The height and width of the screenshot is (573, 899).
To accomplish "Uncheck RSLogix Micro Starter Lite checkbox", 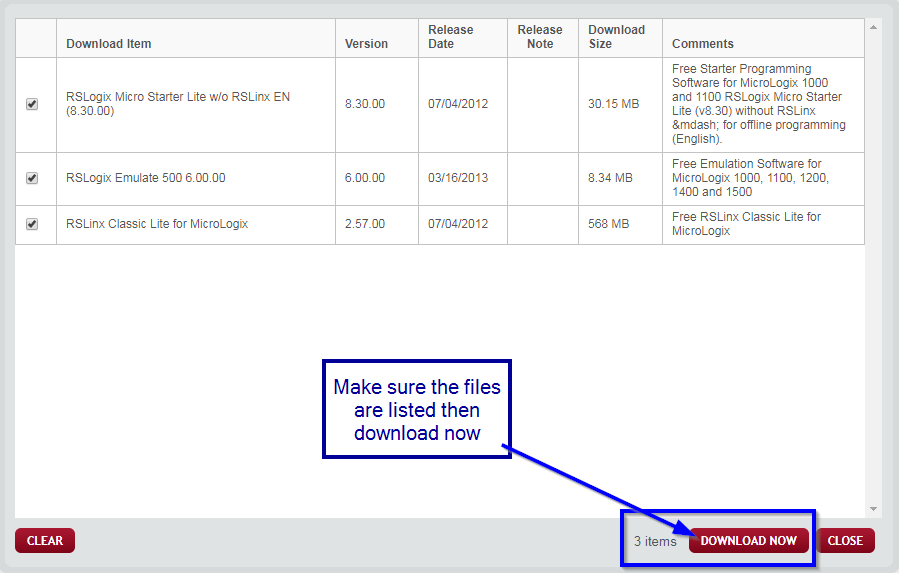I will [32, 104].
